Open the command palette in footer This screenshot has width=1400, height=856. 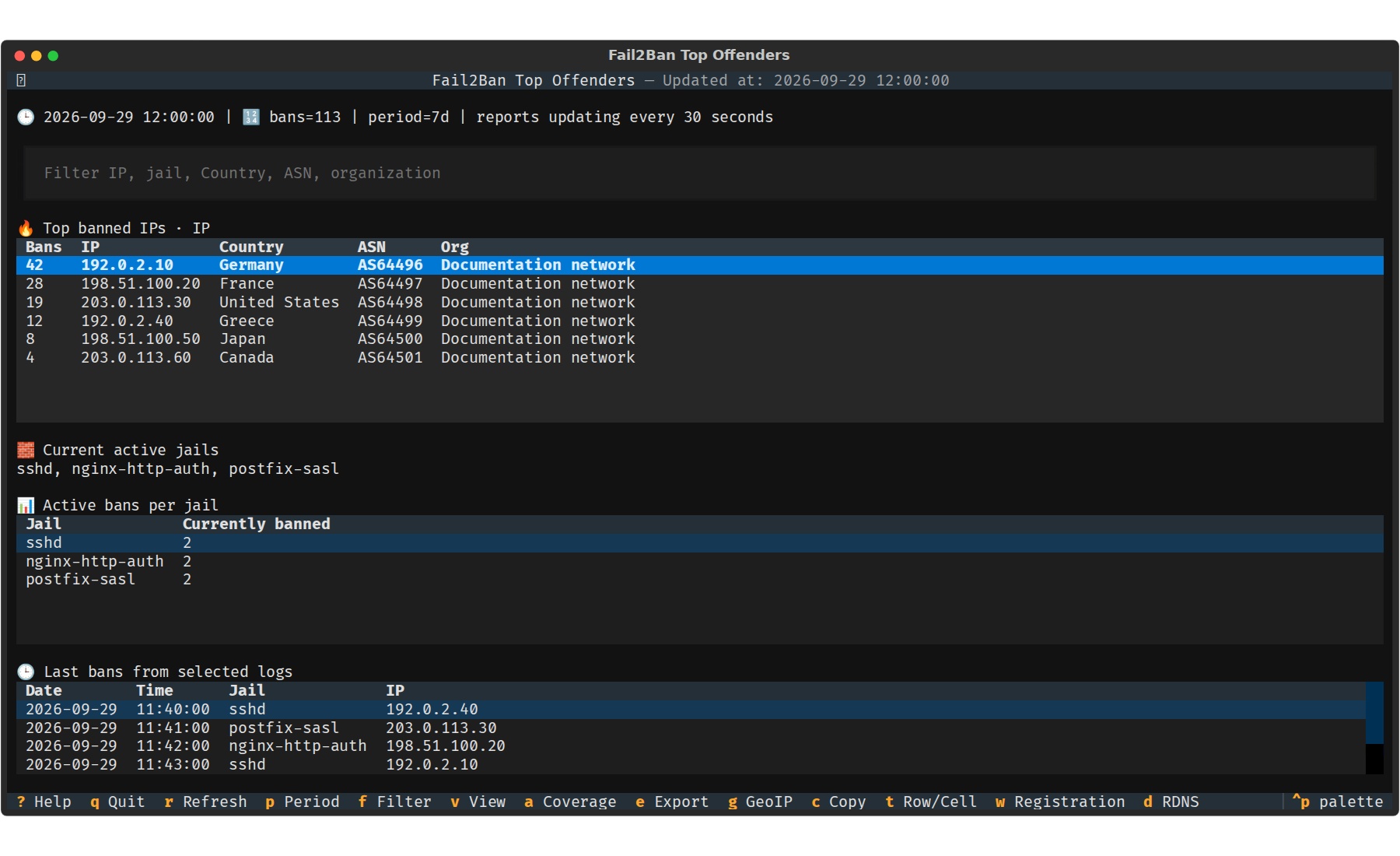(x=1338, y=802)
